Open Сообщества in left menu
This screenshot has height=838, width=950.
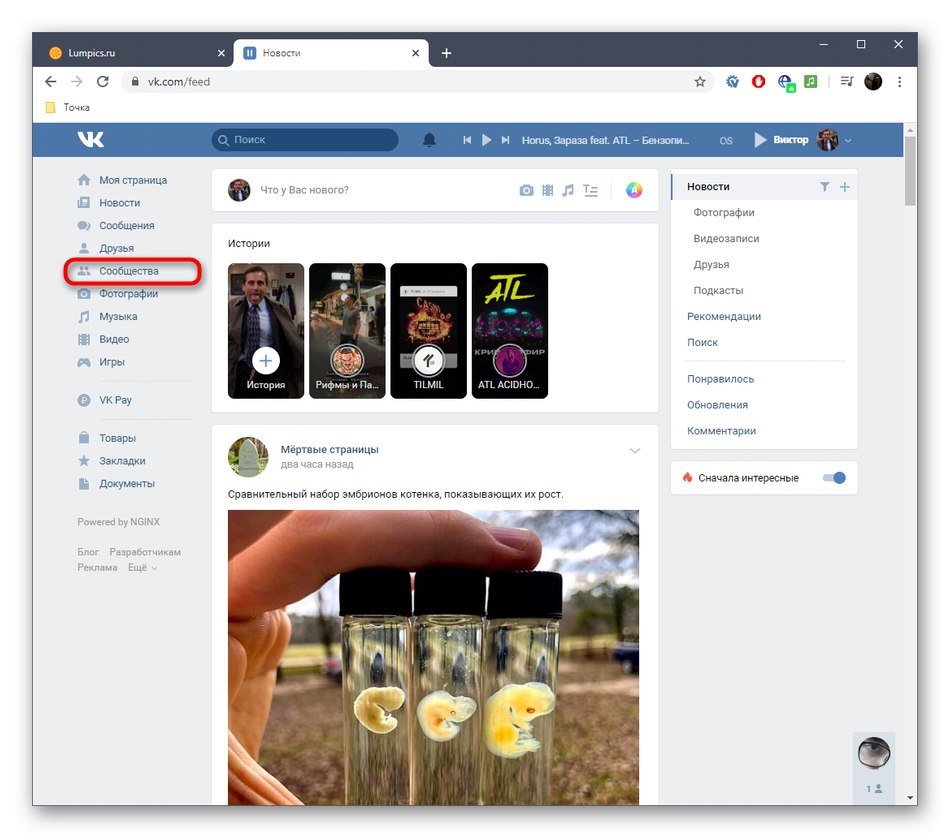pyautogui.click(x=128, y=271)
